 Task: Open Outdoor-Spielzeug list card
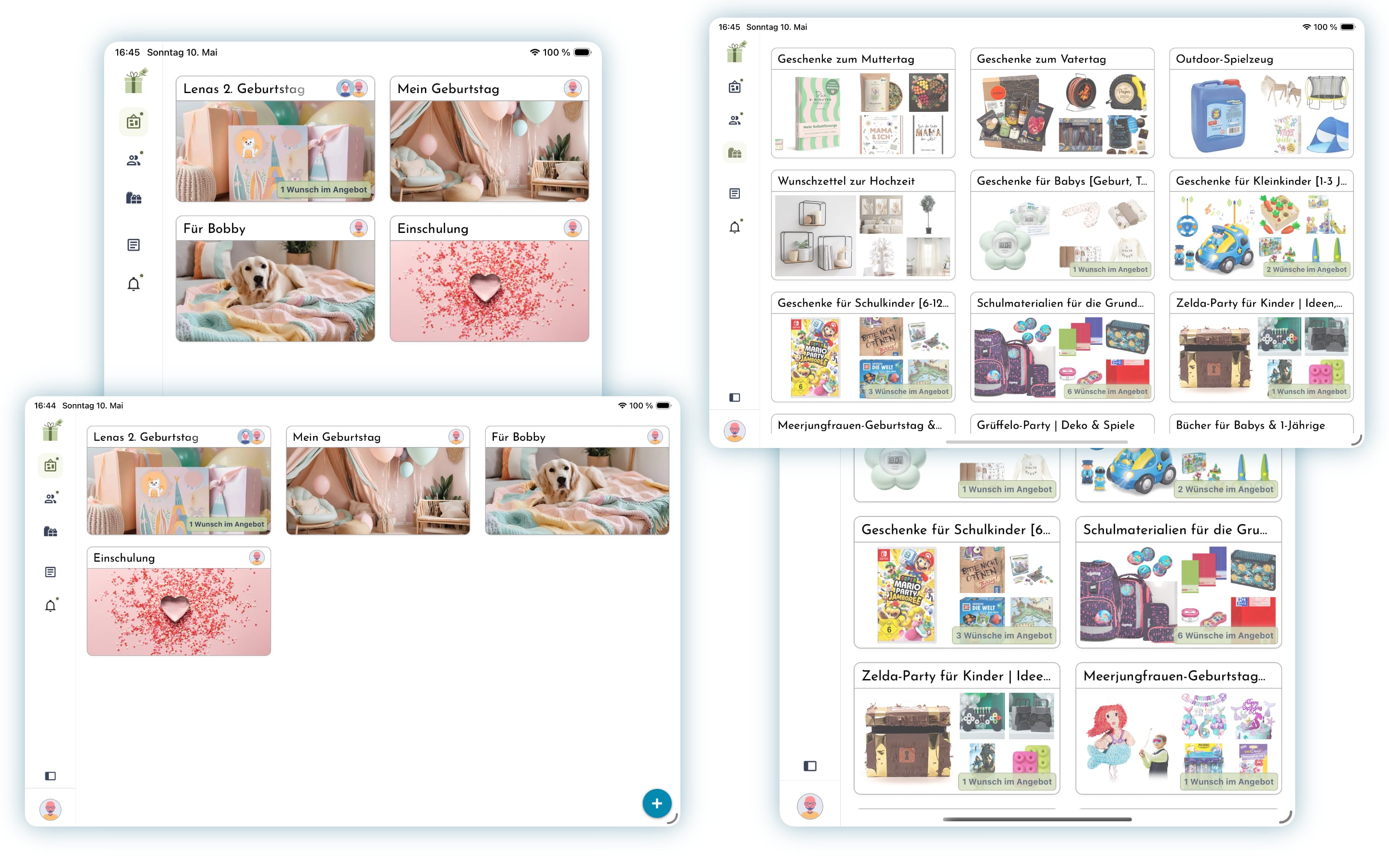pos(1261,103)
